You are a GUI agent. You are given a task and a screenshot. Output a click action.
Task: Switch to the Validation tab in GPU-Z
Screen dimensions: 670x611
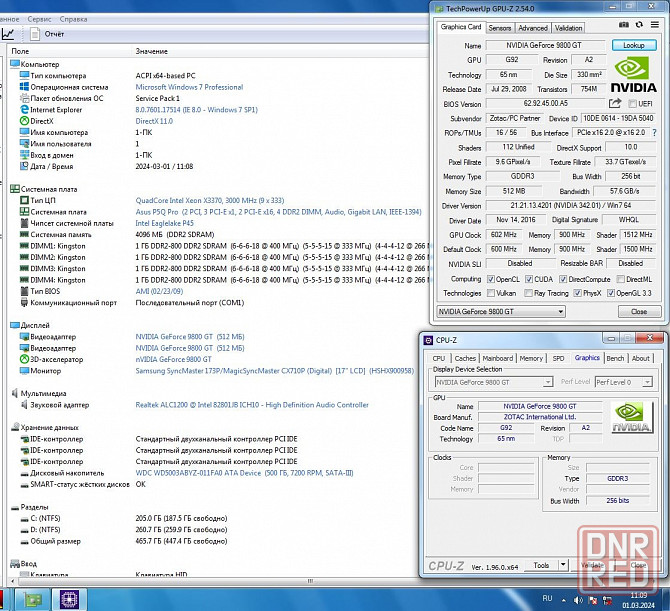pos(568,28)
